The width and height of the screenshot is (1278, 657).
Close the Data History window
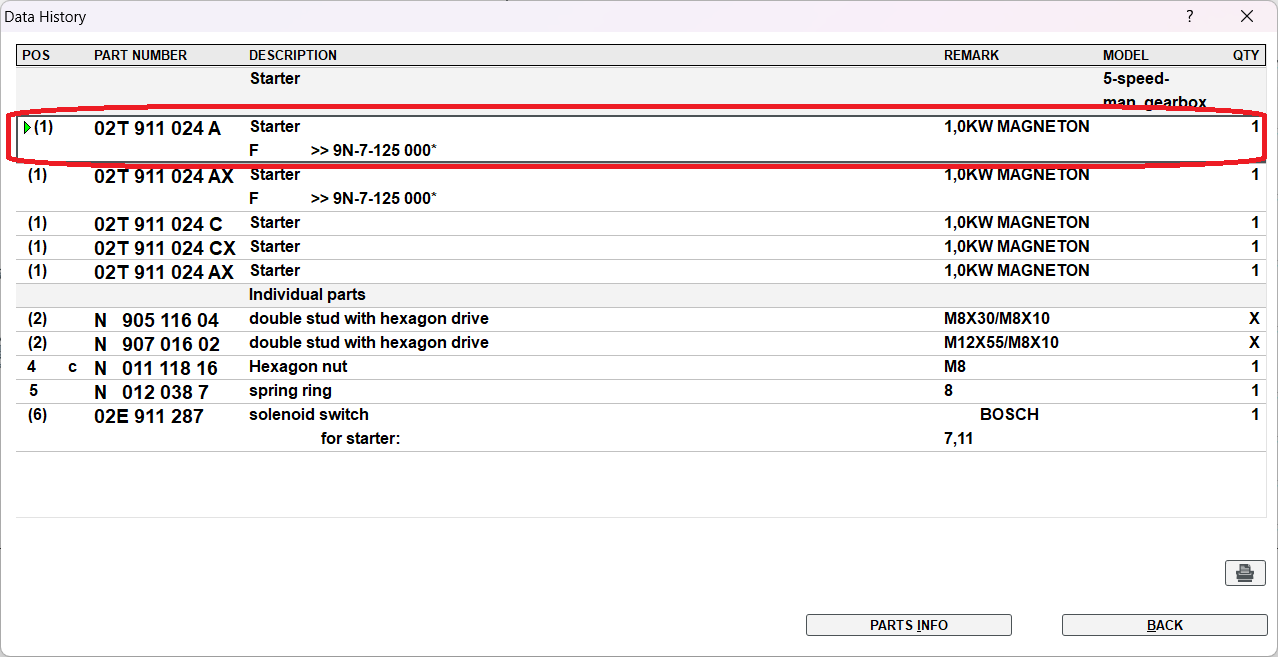click(x=1247, y=16)
